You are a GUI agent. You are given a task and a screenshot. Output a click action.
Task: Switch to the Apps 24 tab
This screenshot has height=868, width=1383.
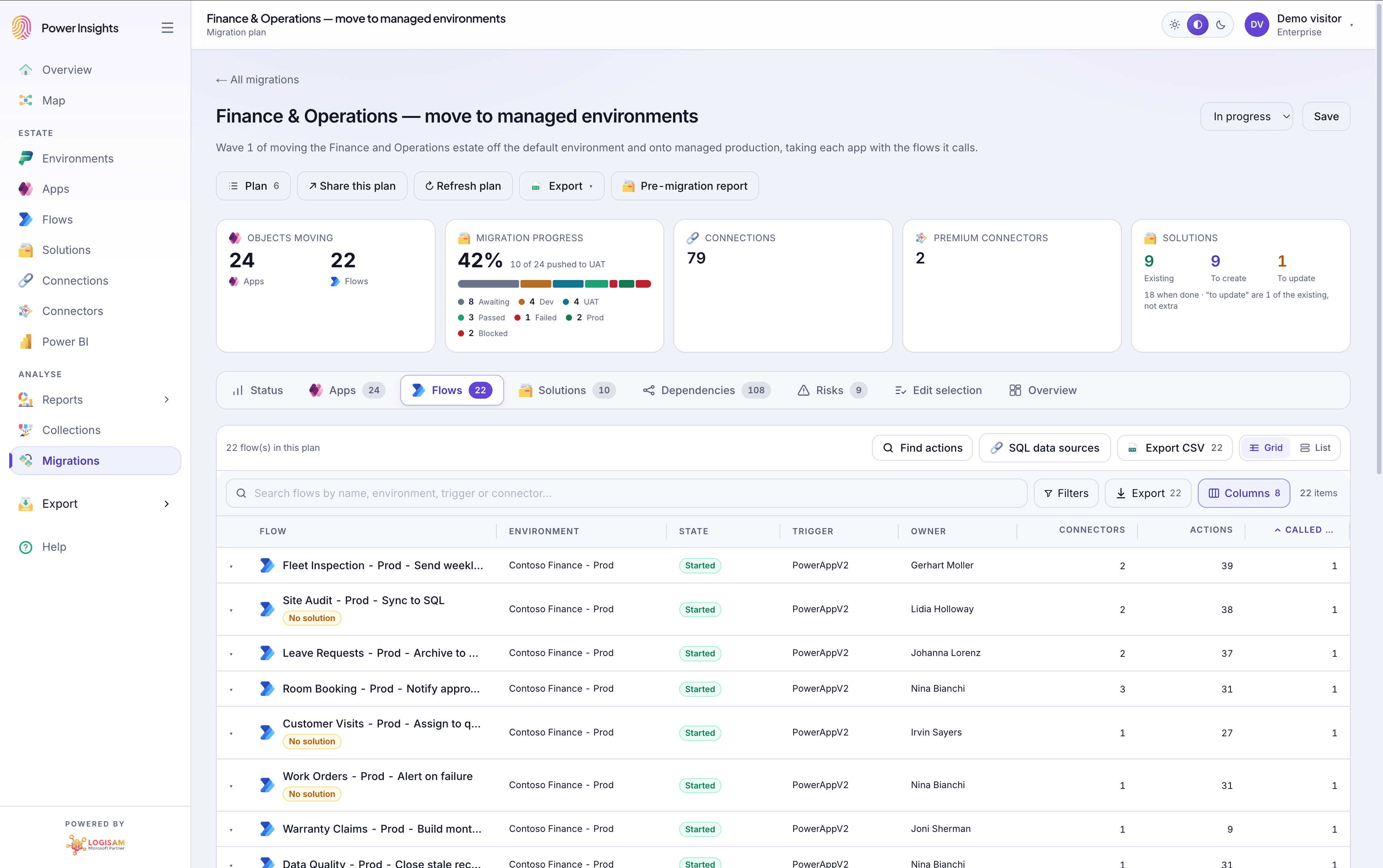(347, 390)
